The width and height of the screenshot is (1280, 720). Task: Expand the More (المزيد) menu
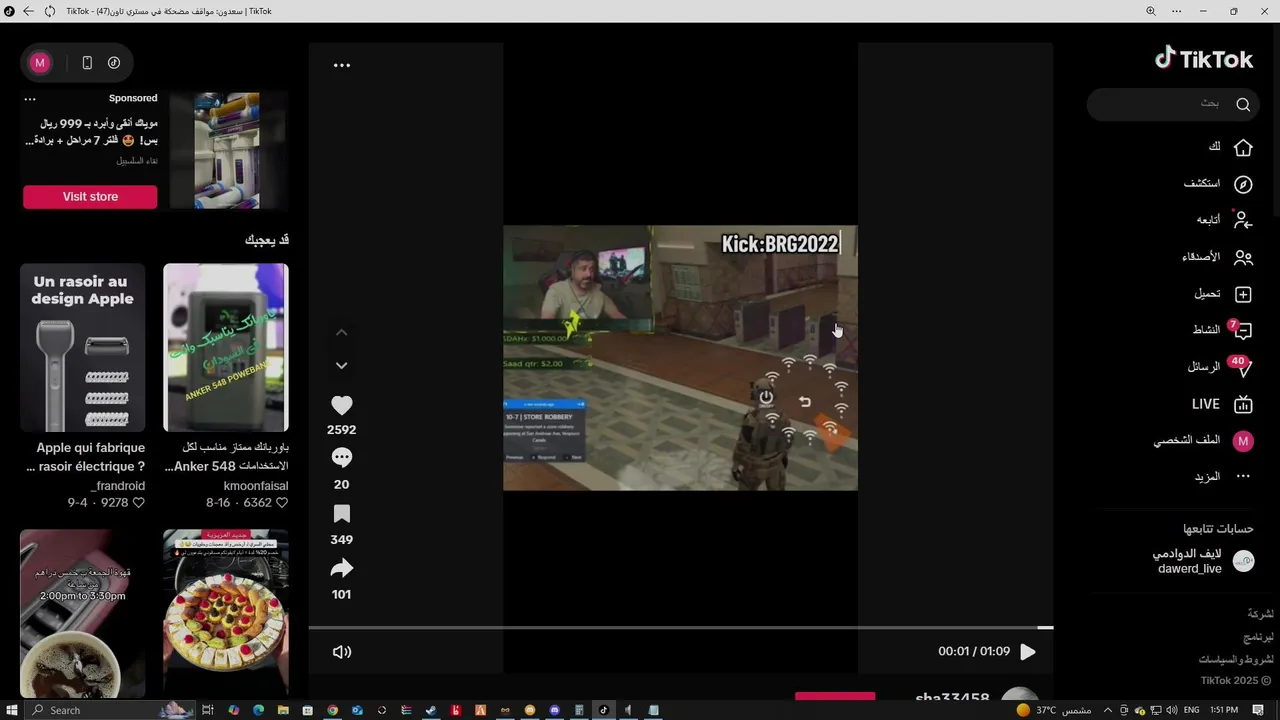click(1223, 477)
